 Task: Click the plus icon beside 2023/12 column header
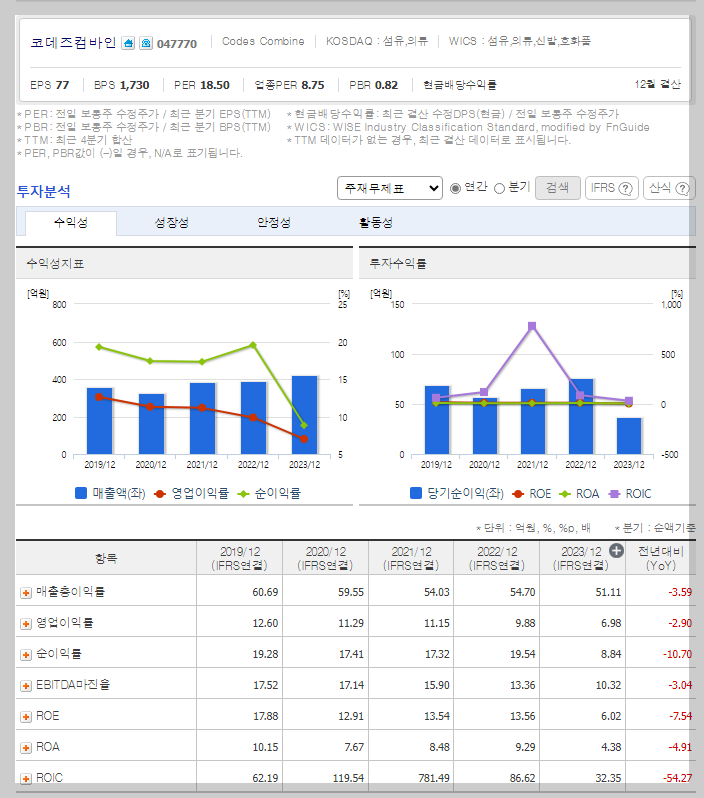pyautogui.click(x=616, y=551)
